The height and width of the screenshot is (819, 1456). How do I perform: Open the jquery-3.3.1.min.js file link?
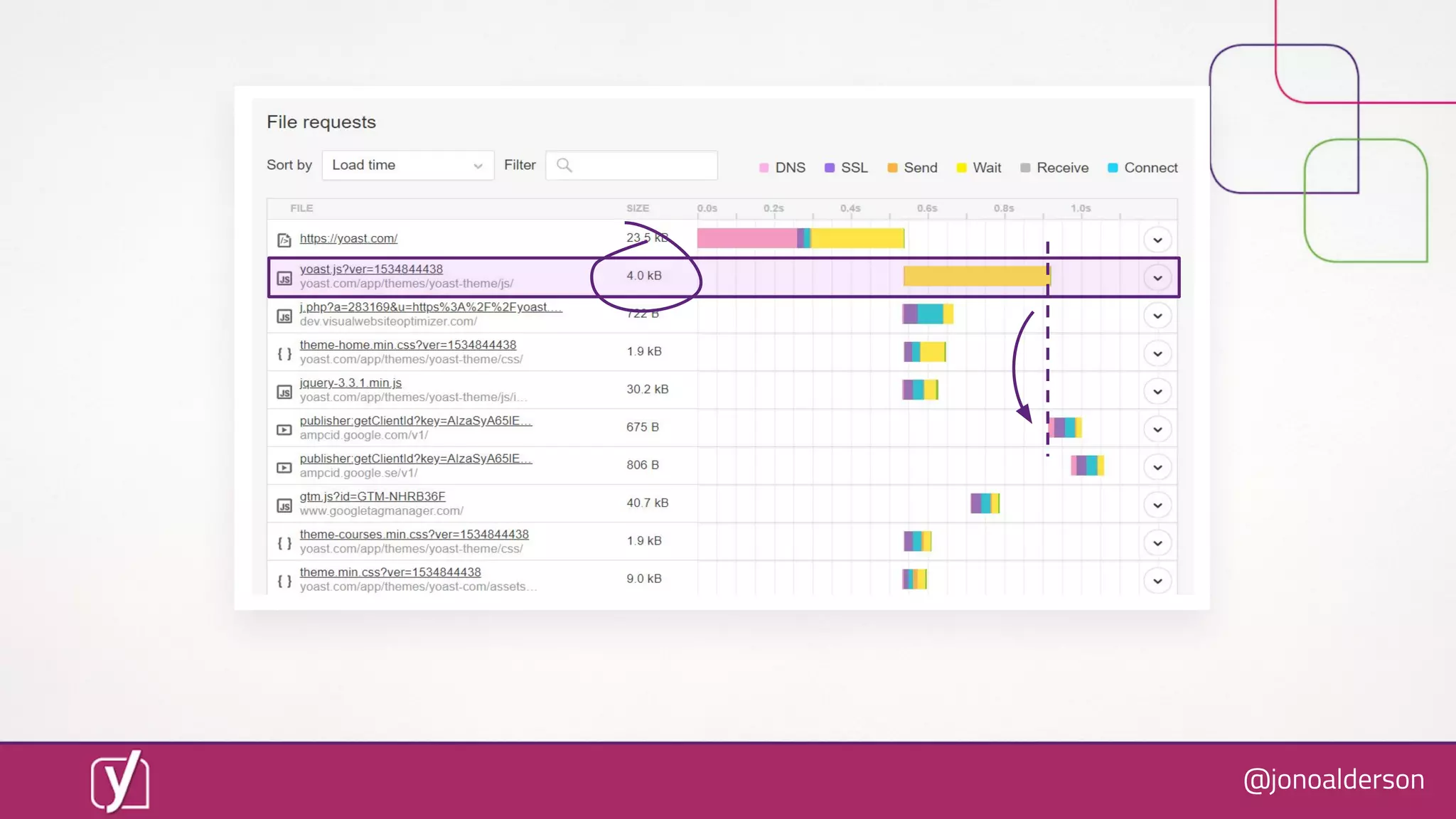coord(350,383)
